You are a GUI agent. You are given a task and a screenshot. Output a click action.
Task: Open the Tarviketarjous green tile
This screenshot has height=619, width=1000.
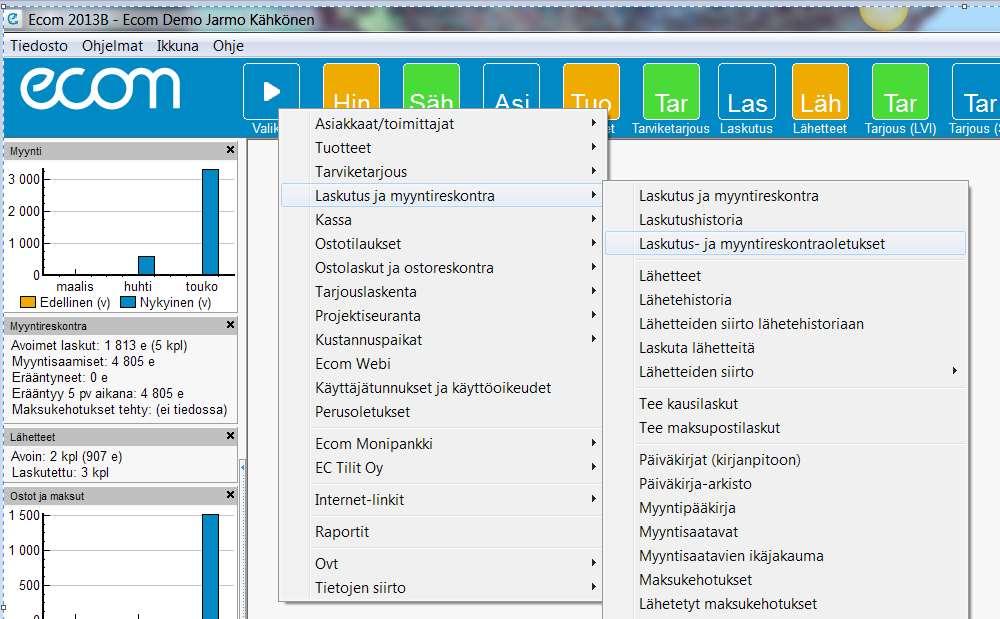coord(671,91)
